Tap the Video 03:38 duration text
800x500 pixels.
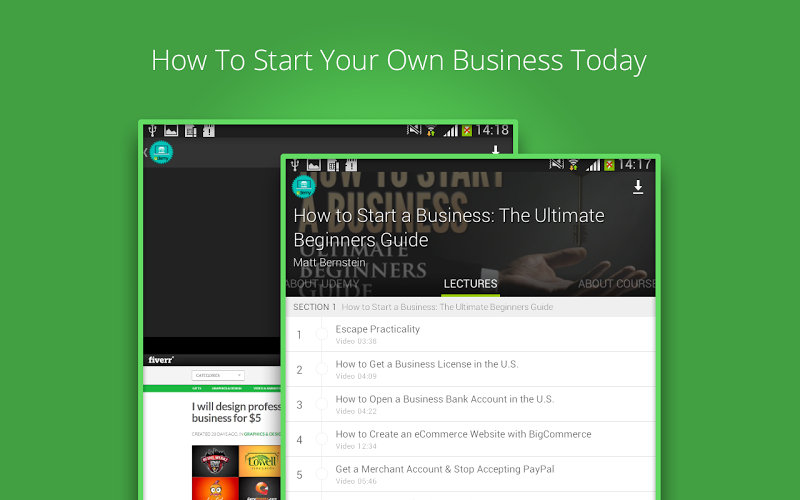pos(356,341)
